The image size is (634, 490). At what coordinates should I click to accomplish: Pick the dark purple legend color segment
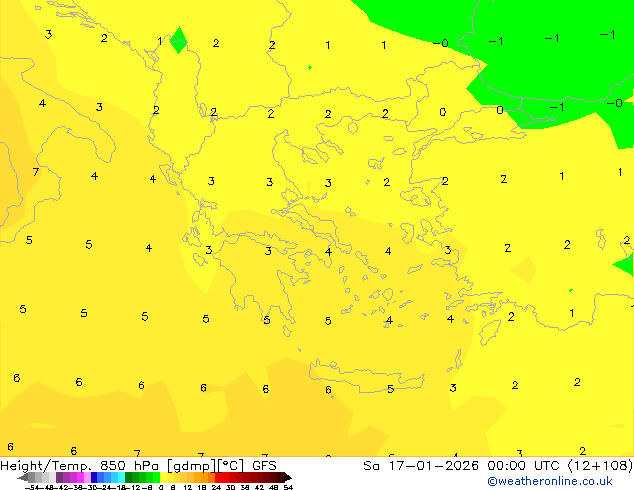pyautogui.click(x=59, y=477)
